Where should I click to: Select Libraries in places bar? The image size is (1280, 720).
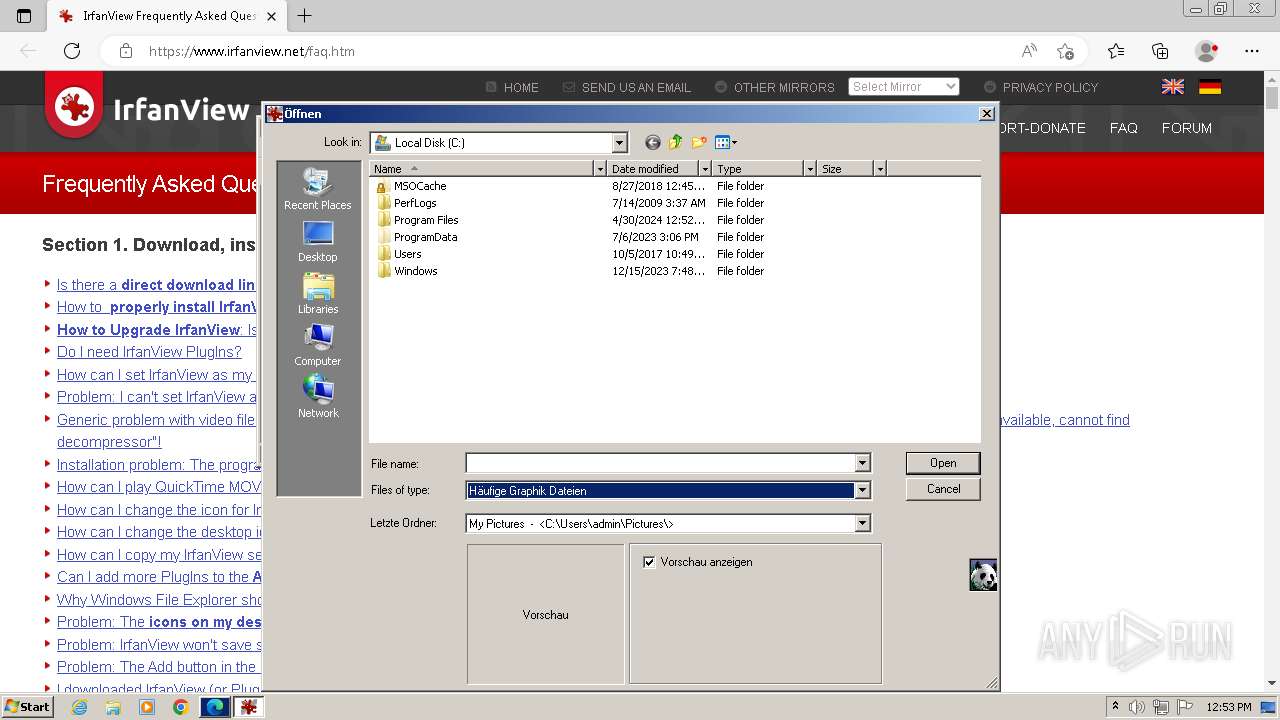point(318,294)
